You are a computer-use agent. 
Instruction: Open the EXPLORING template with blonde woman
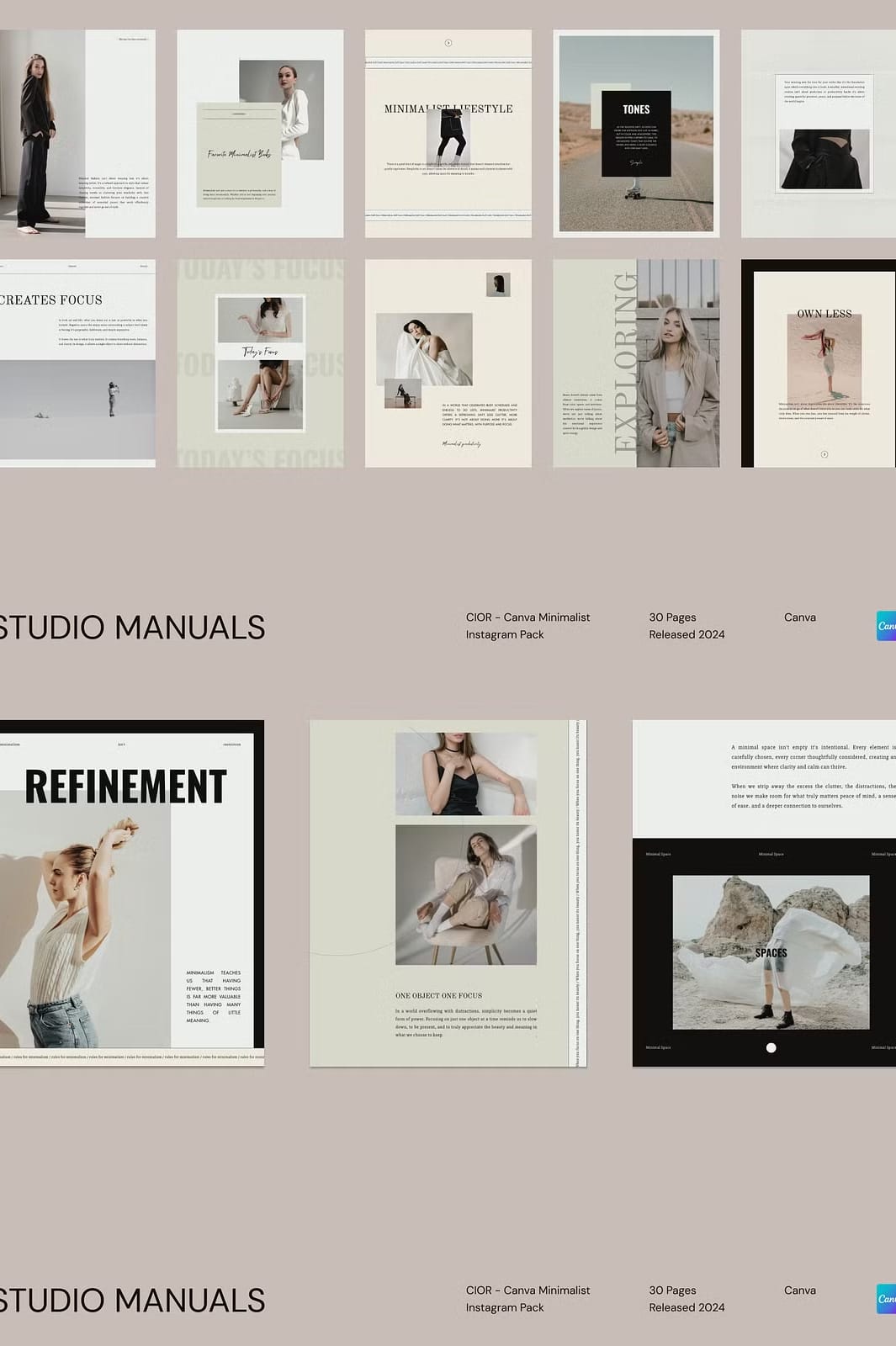(x=636, y=363)
